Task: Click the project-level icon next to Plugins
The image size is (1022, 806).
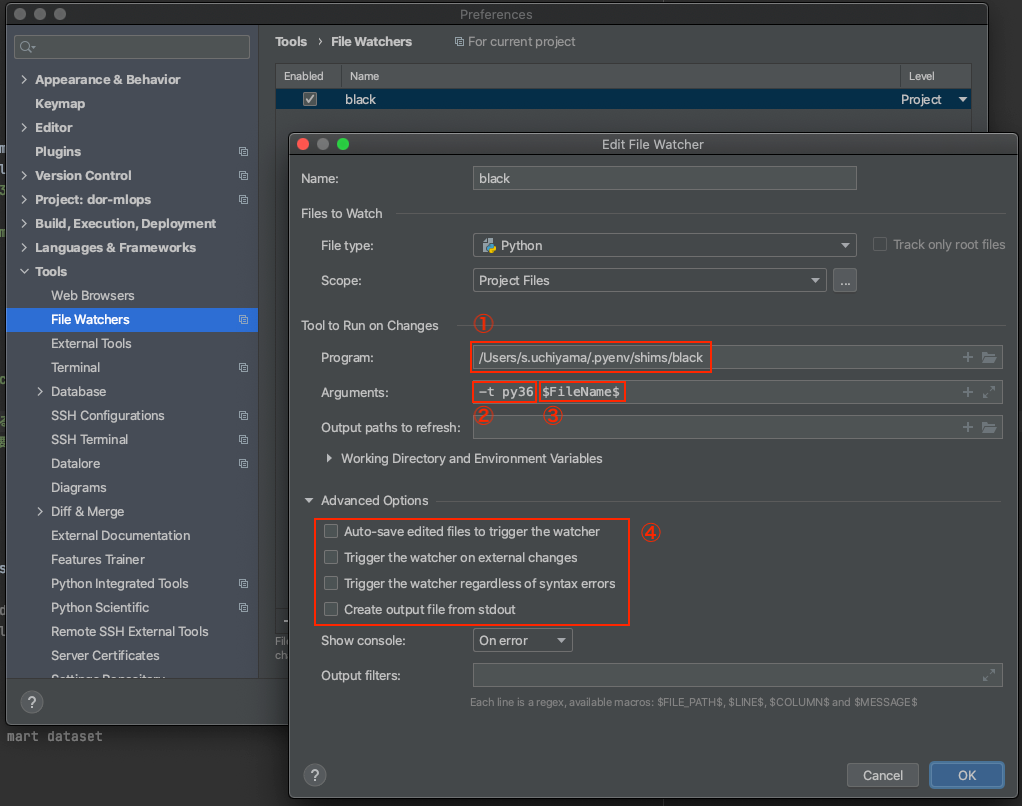Action: click(x=243, y=151)
